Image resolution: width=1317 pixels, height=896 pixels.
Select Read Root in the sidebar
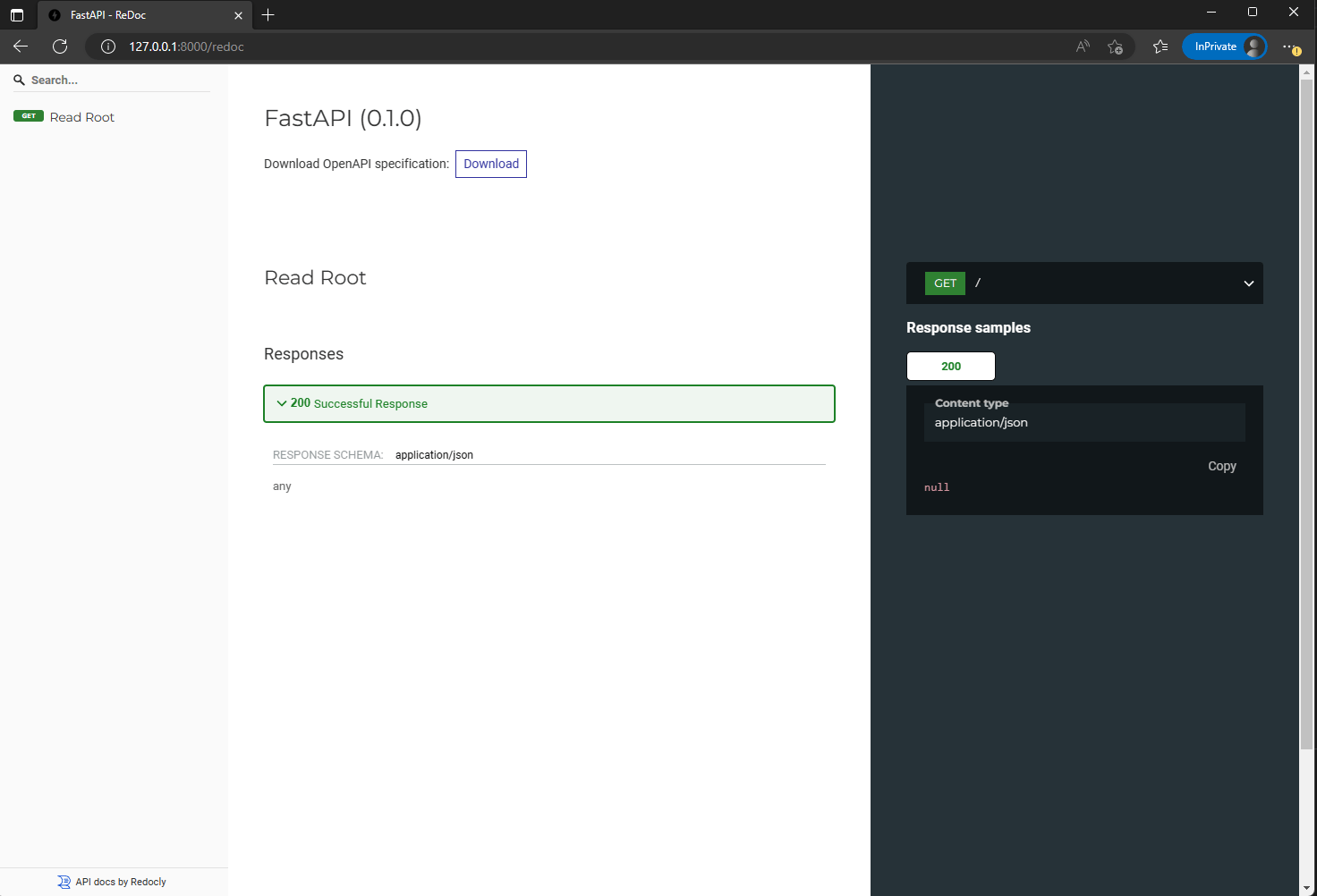click(82, 117)
